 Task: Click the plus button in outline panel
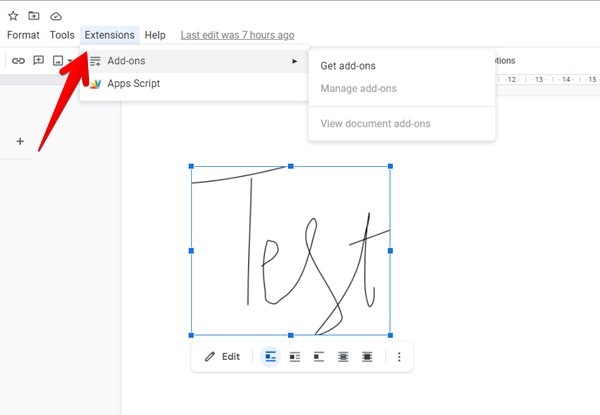coord(20,141)
